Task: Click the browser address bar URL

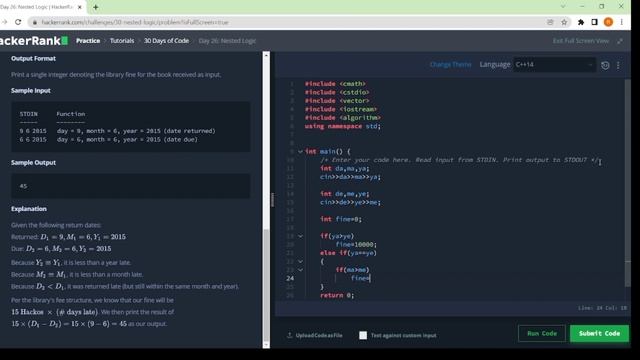Action: [x=135, y=22]
